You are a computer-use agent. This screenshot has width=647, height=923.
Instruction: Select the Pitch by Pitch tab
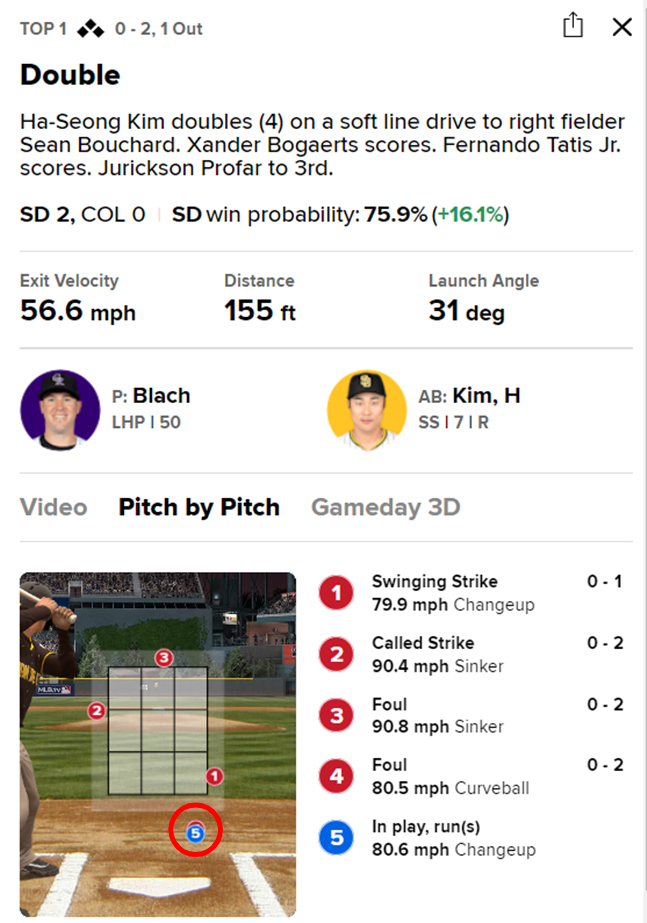(199, 507)
